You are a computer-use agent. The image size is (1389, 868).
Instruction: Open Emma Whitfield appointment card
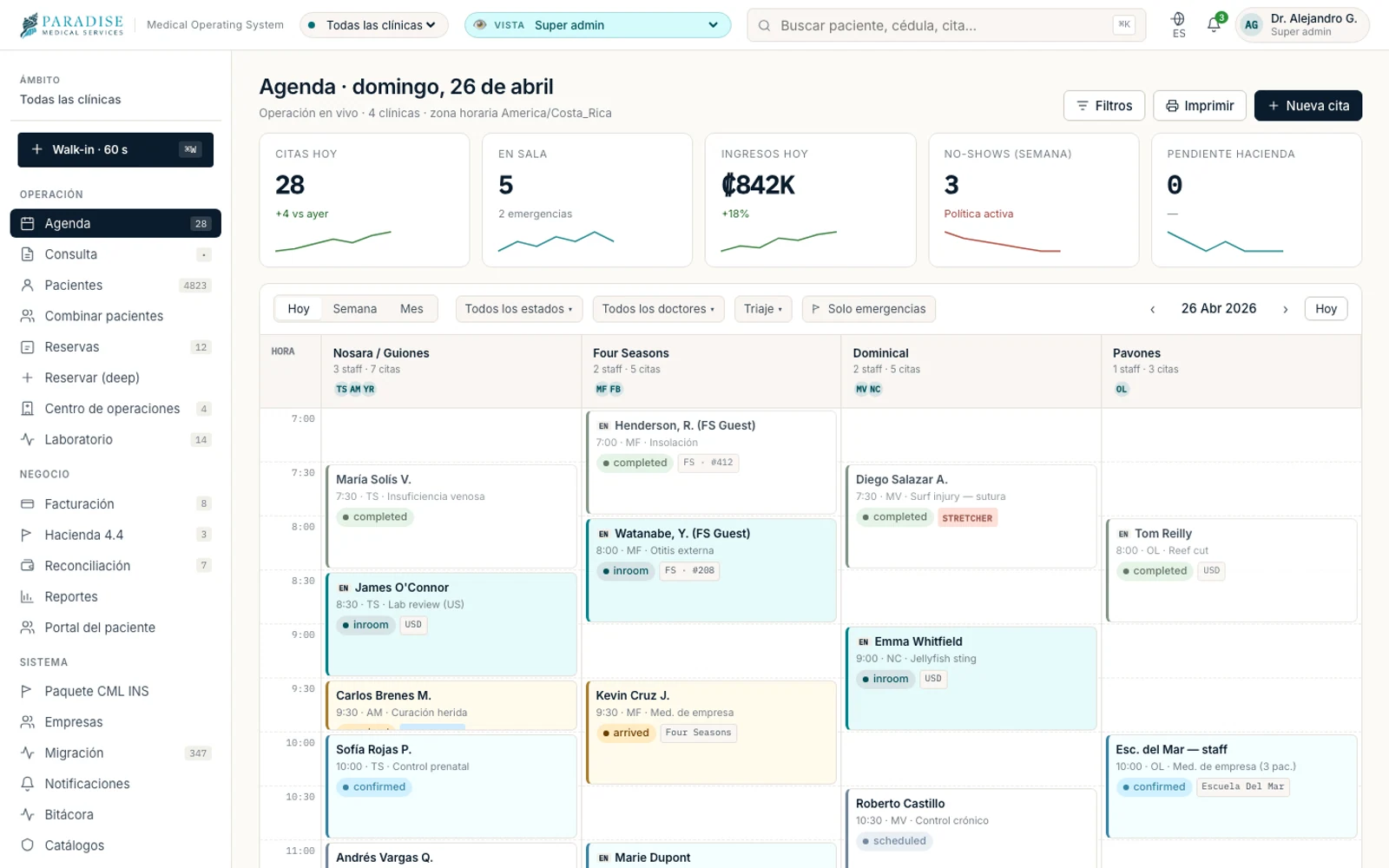pyautogui.click(x=971, y=678)
